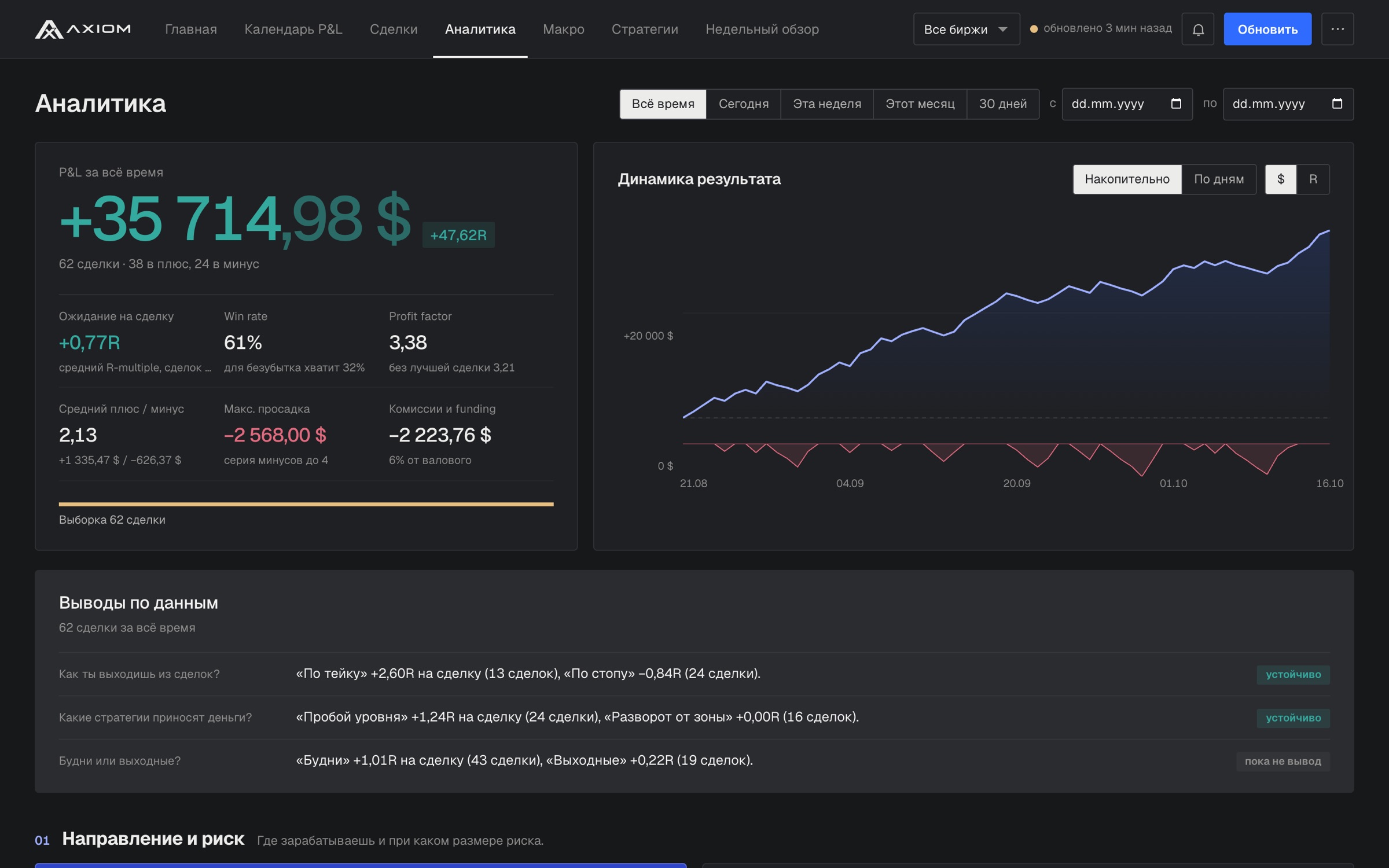Image resolution: width=1389 pixels, height=868 pixels.
Task: Click the +47,62R badge
Action: coord(458,235)
